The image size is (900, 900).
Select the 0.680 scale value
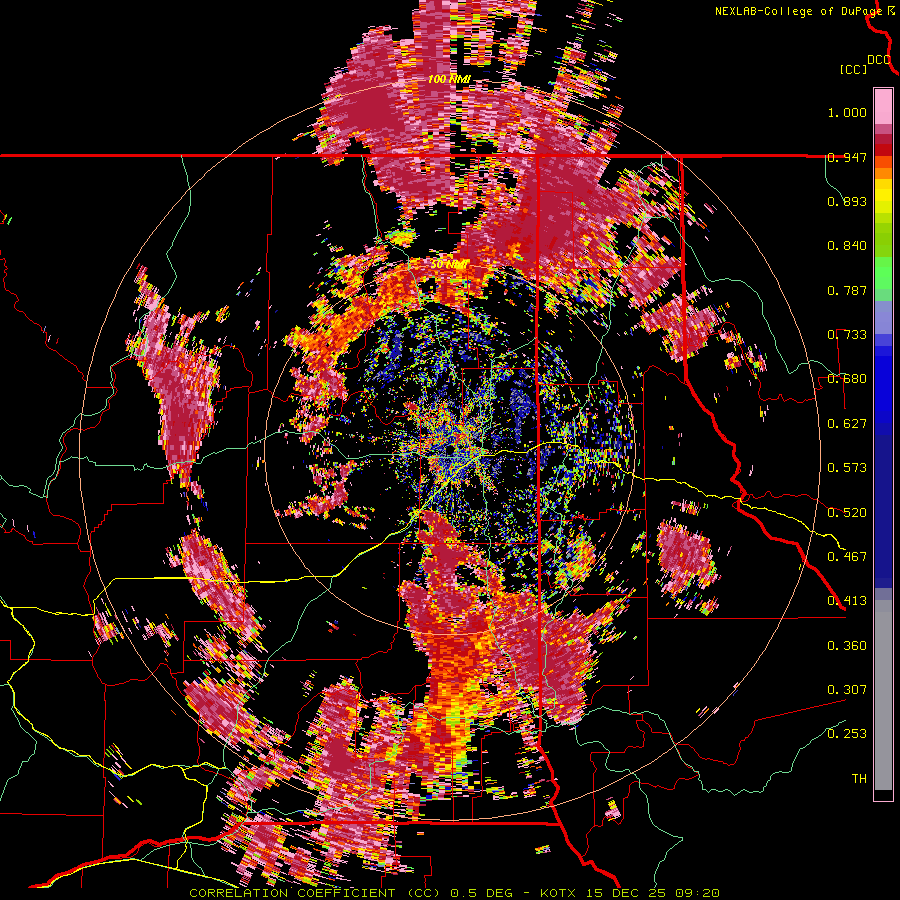[x=847, y=379]
